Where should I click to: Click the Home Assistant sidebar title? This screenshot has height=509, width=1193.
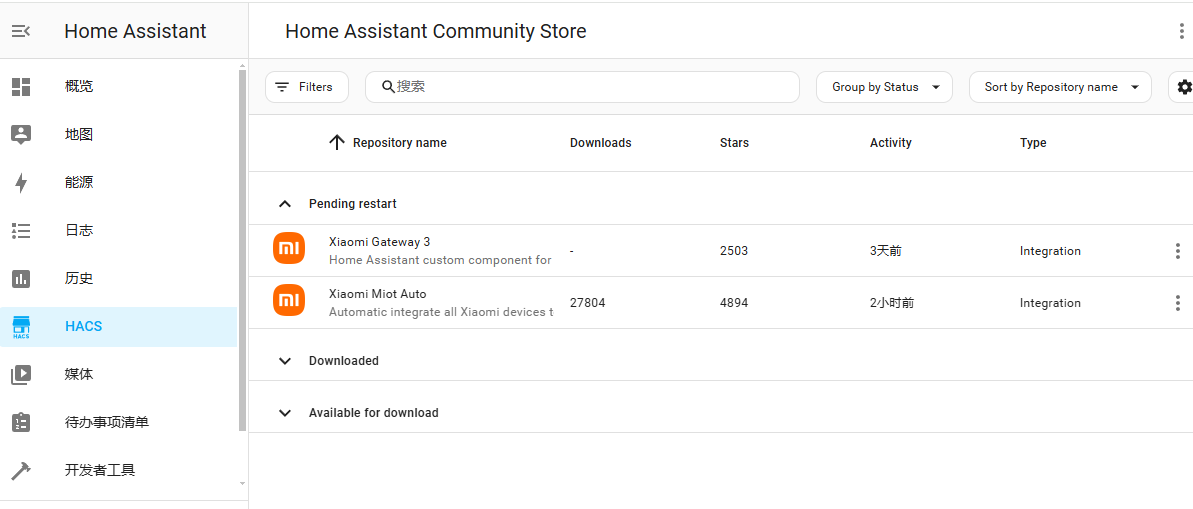[135, 31]
